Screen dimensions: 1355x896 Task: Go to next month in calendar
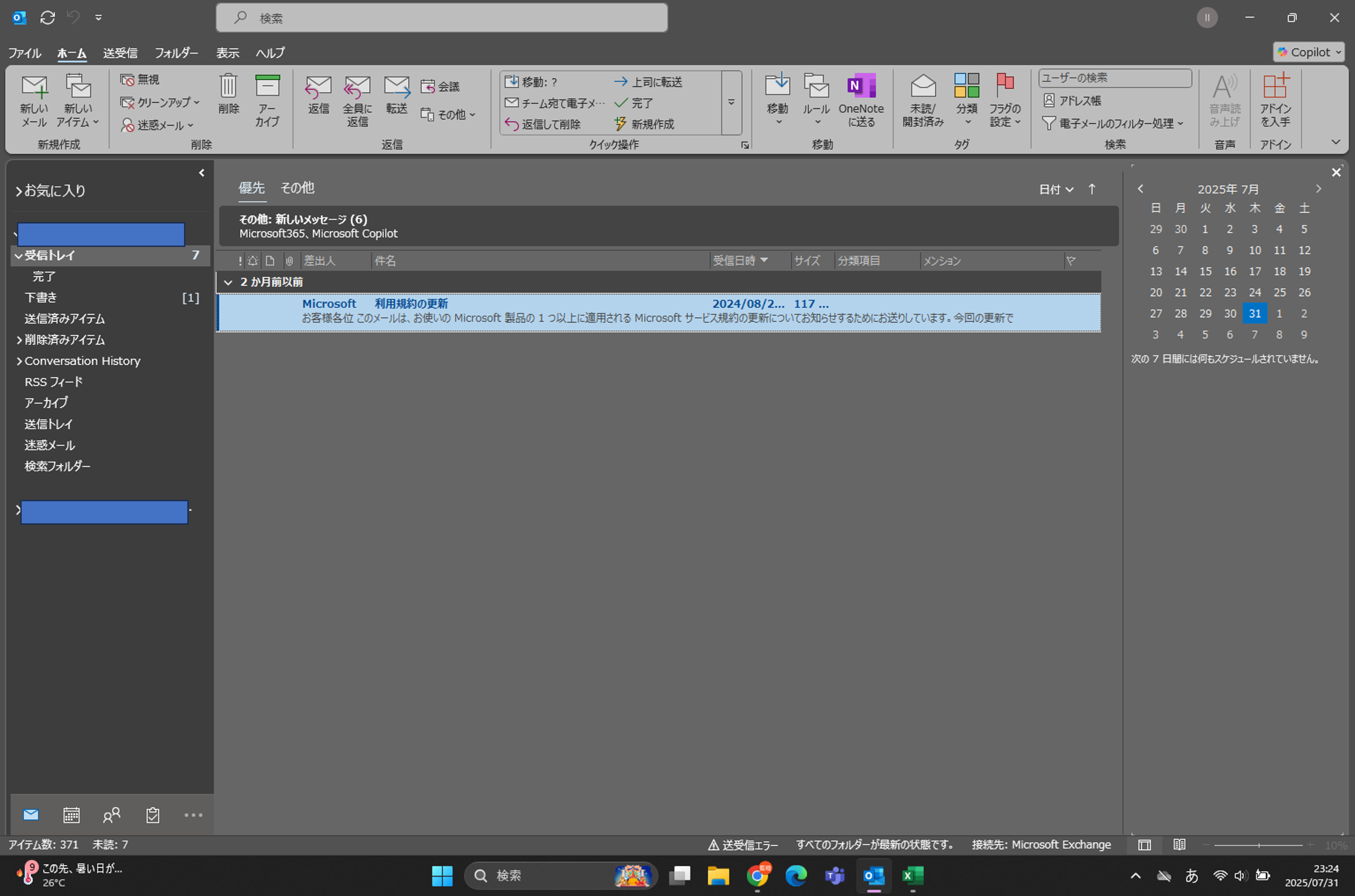coord(1318,189)
